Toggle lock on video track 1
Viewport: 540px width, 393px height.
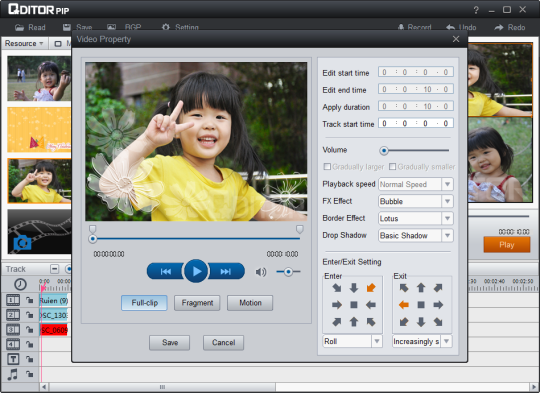coord(30,300)
